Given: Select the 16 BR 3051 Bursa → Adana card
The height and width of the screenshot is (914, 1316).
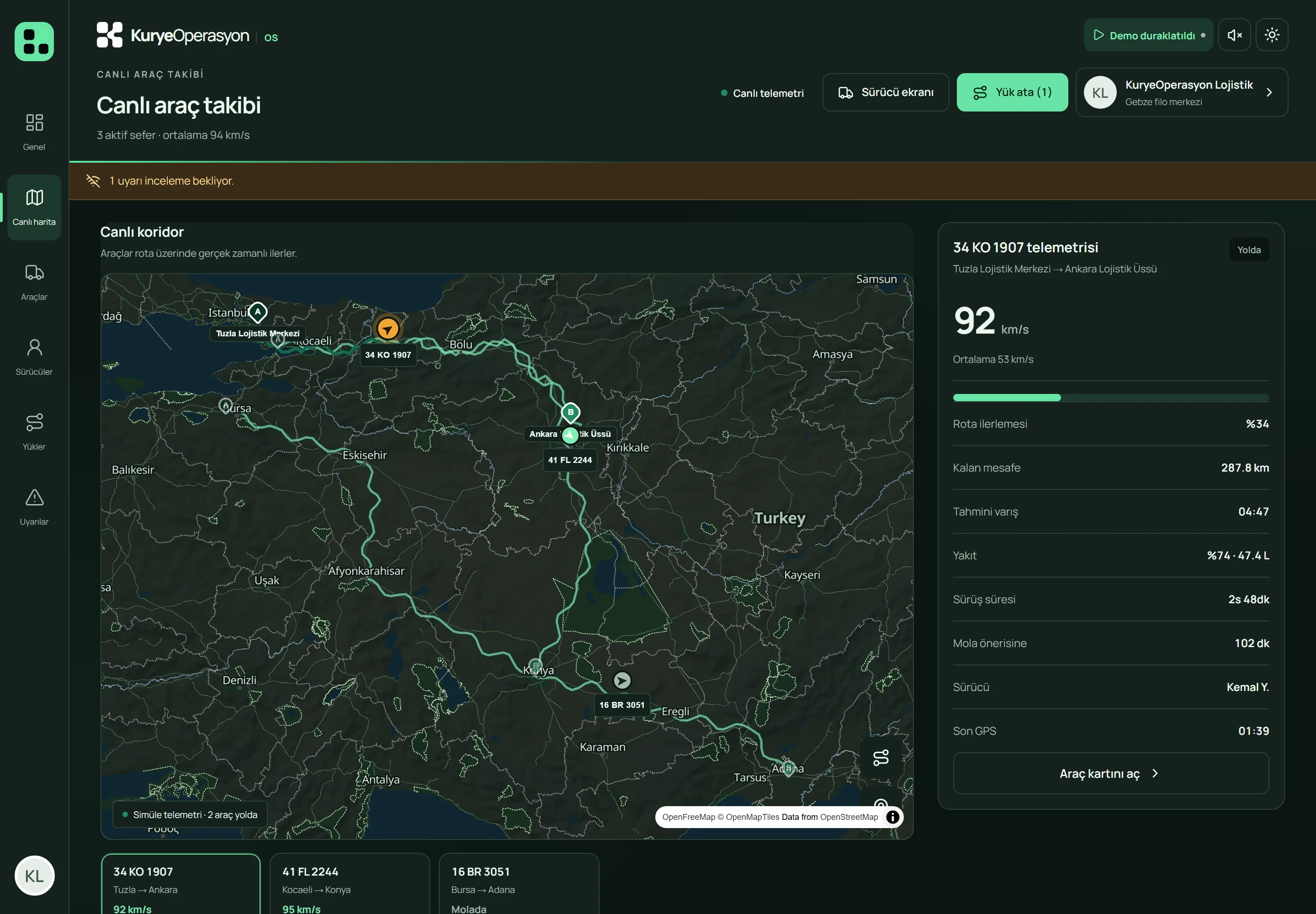Looking at the screenshot, I should pyautogui.click(x=519, y=884).
